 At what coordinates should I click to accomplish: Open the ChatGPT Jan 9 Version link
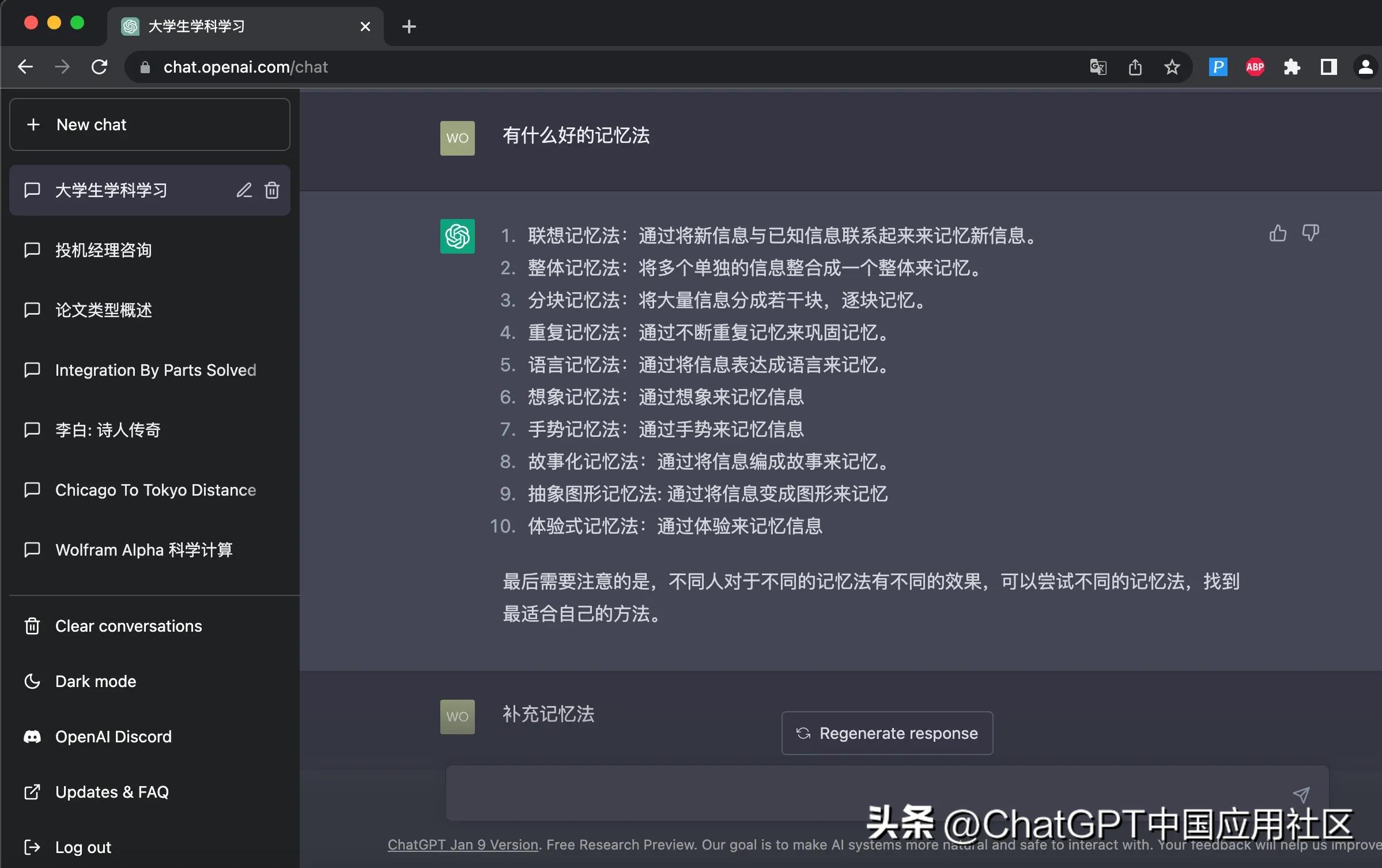pyautogui.click(x=462, y=845)
